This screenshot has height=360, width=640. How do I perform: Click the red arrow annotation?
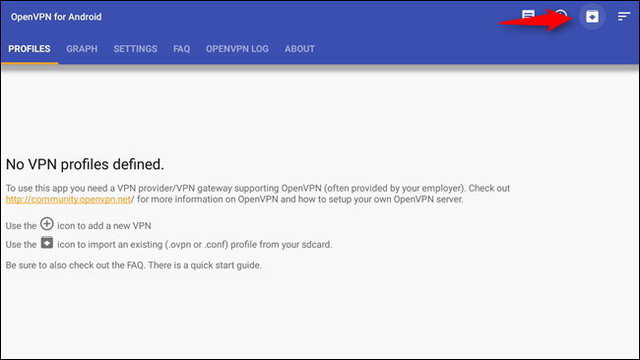click(x=536, y=20)
